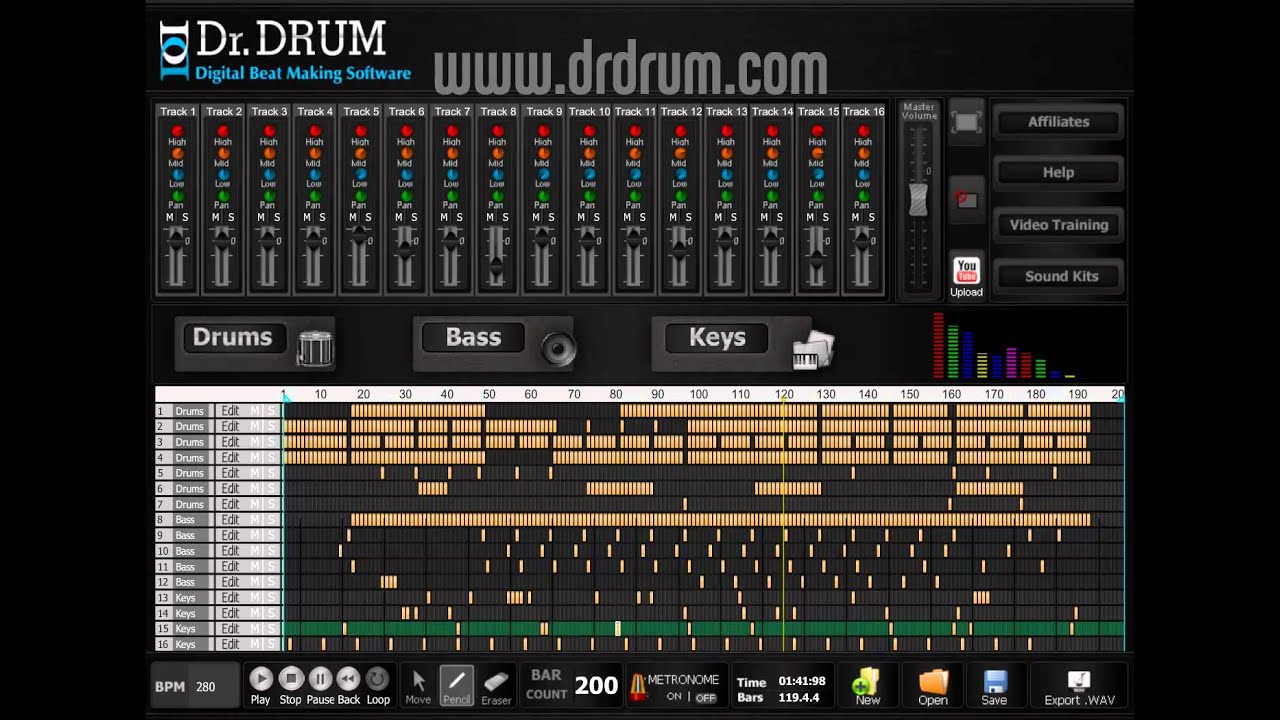Screen dimensions: 1280x720
Task: Edit row 12 Bass pattern
Action: (230, 582)
